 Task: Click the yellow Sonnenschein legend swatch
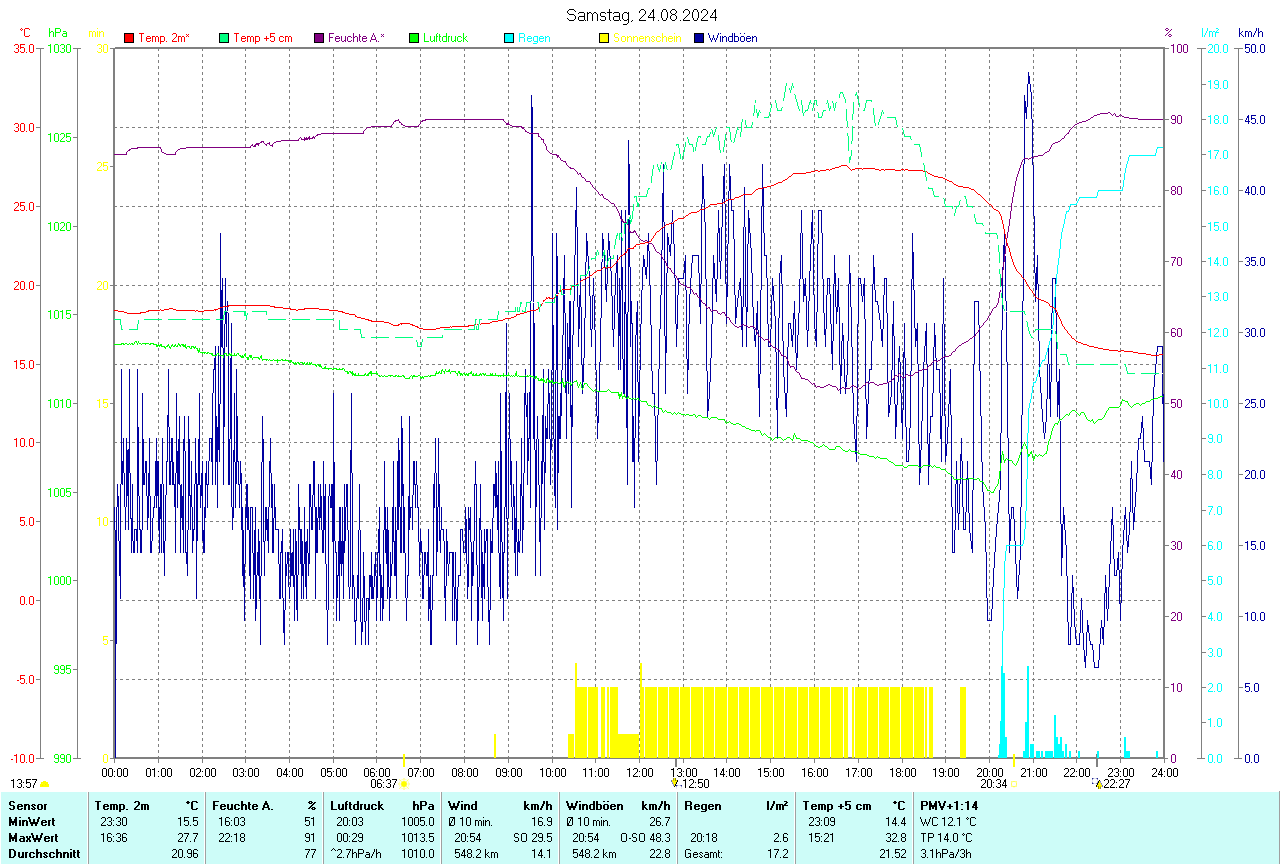pyautogui.click(x=604, y=38)
